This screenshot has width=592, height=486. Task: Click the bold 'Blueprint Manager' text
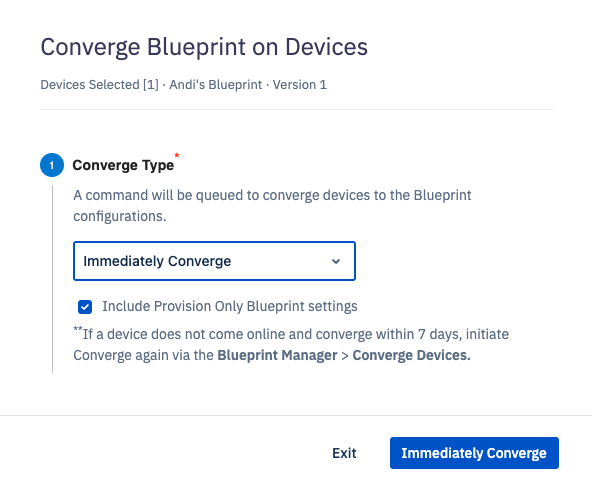(x=277, y=355)
